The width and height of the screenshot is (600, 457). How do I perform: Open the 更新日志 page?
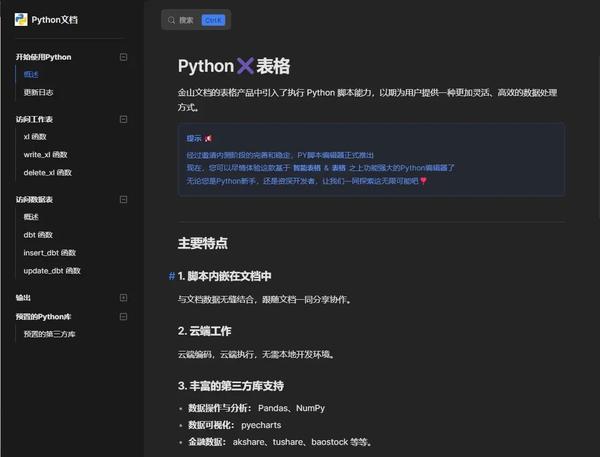pos(38,92)
